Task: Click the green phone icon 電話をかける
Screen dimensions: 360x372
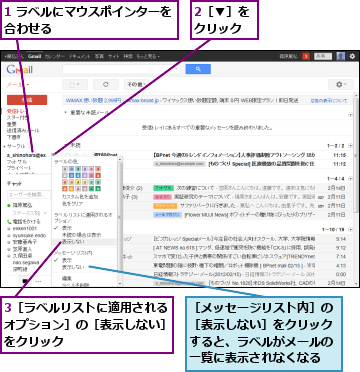Action: click(x=9, y=221)
